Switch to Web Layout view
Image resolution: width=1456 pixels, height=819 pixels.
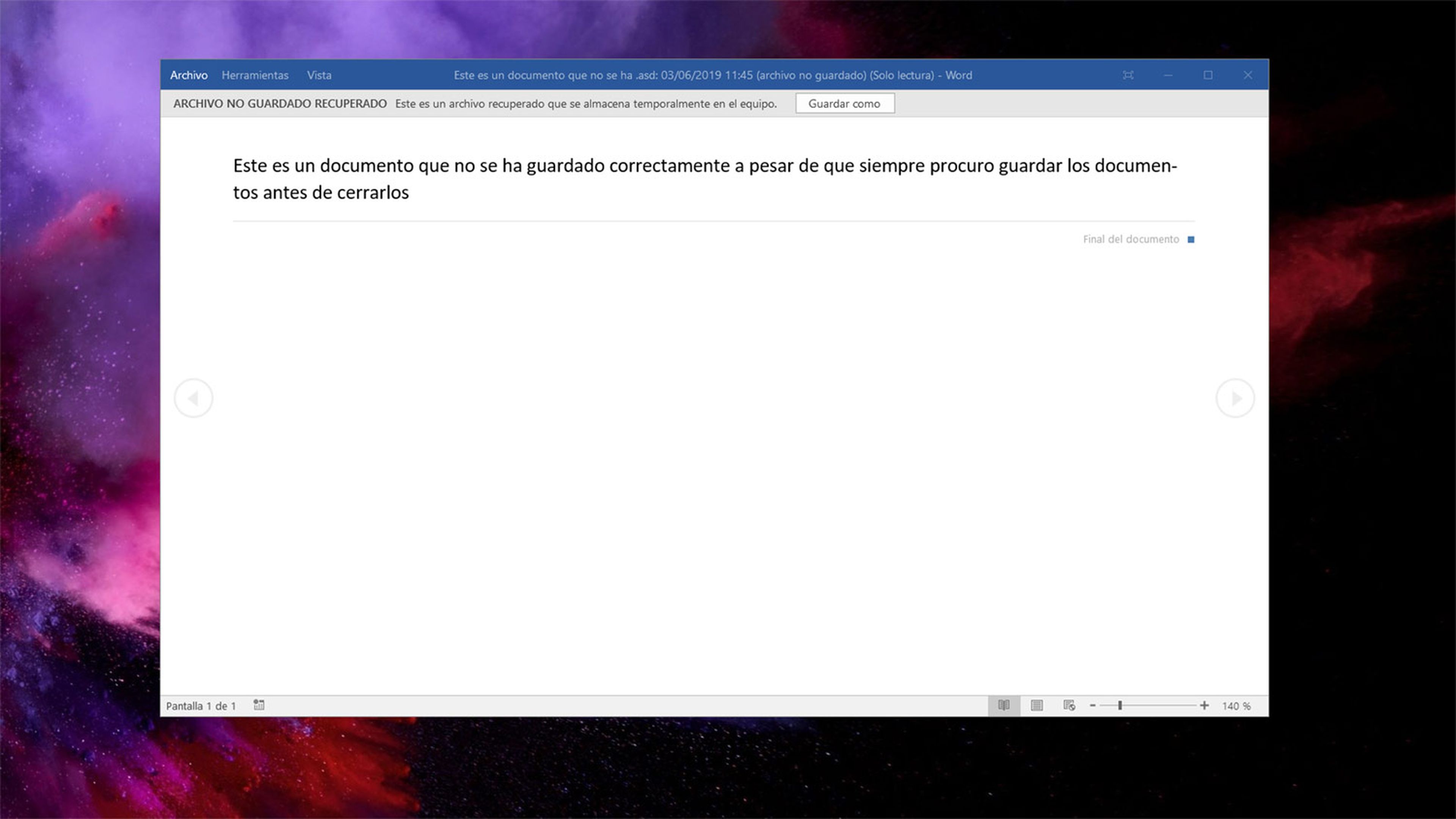(1069, 705)
